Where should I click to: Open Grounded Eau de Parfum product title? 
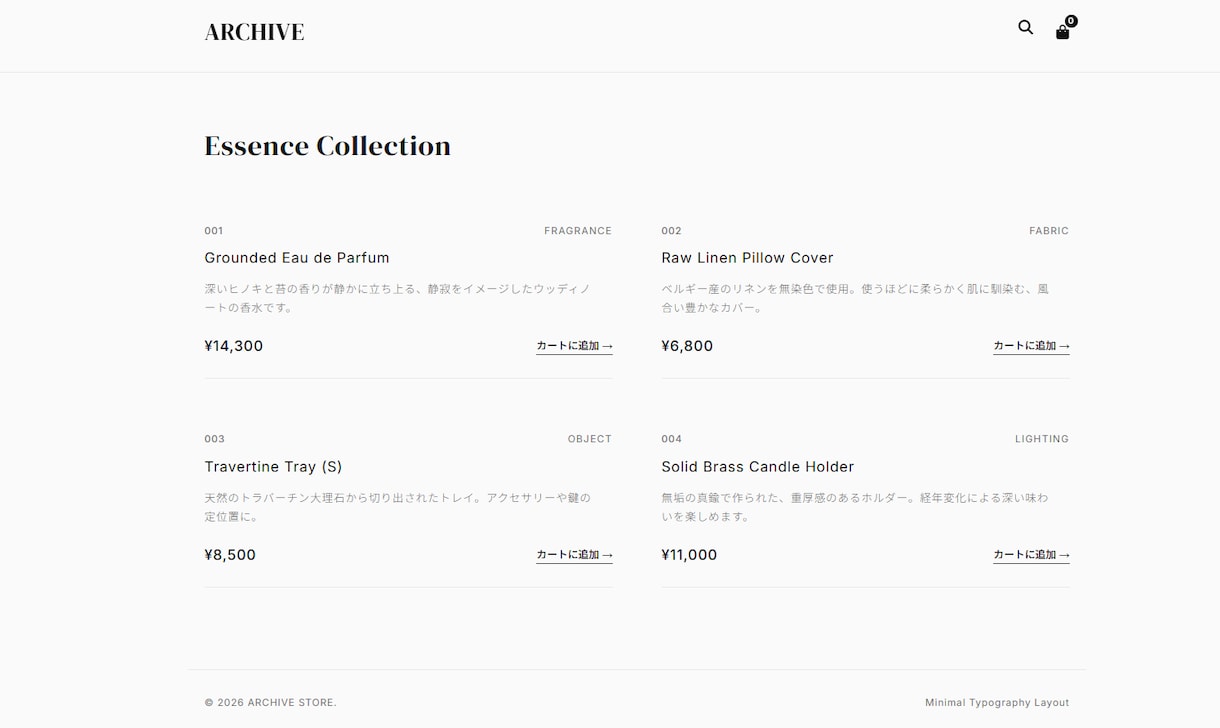[x=297, y=258]
